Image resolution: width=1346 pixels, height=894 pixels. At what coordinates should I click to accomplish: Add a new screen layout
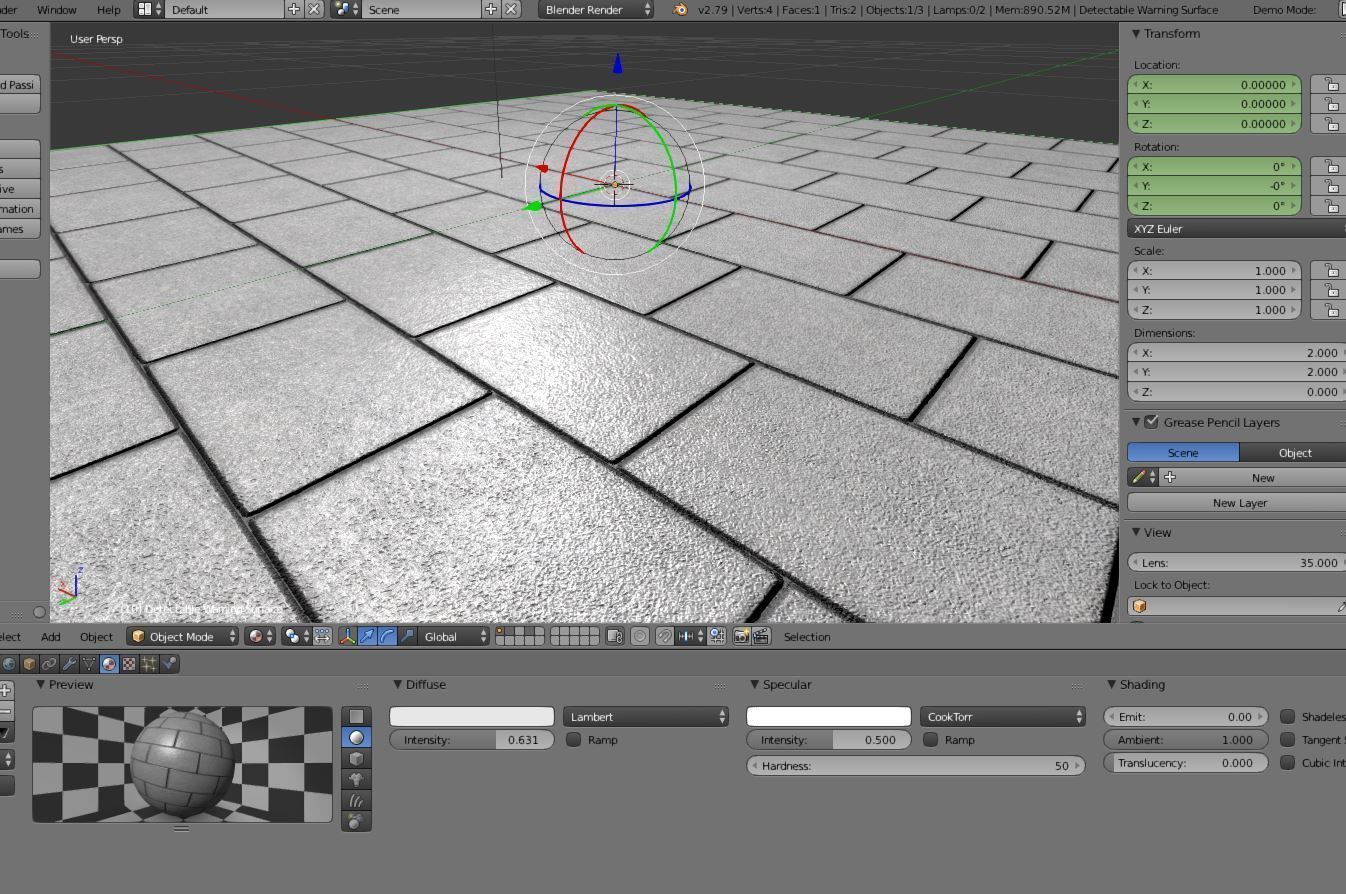(294, 9)
